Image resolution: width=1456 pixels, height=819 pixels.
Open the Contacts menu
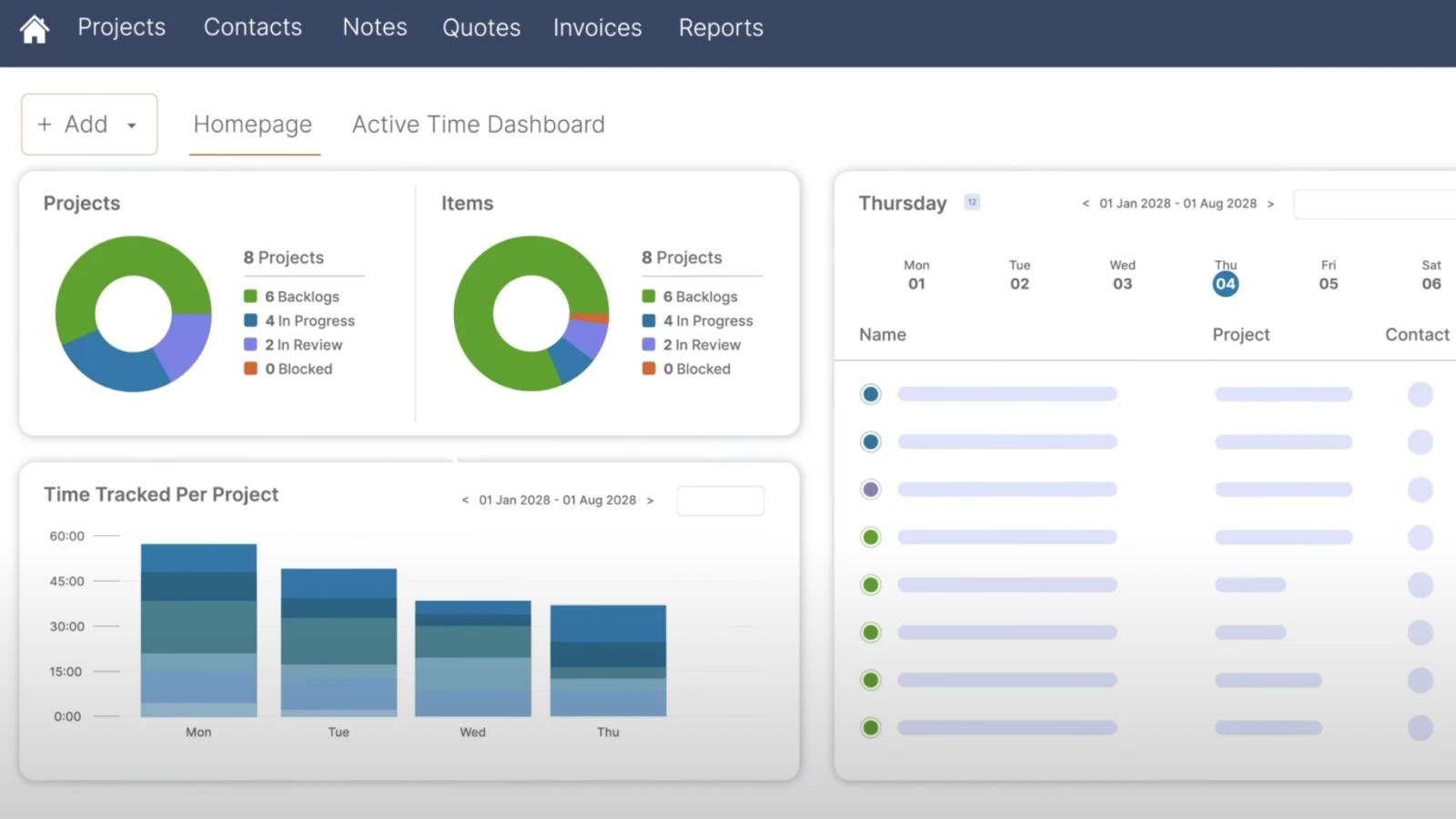click(x=252, y=27)
